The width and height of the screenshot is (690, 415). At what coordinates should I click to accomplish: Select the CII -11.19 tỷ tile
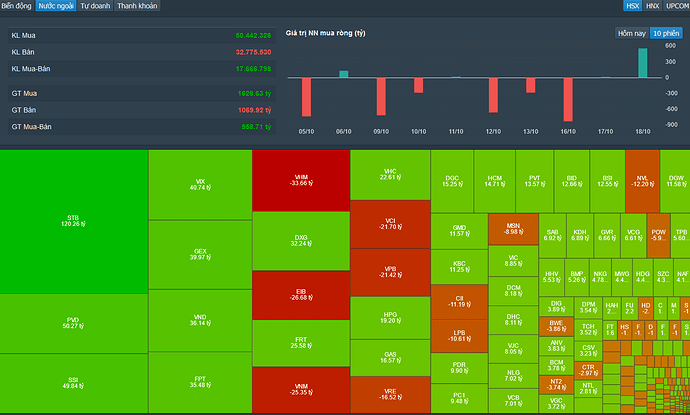[459, 302]
